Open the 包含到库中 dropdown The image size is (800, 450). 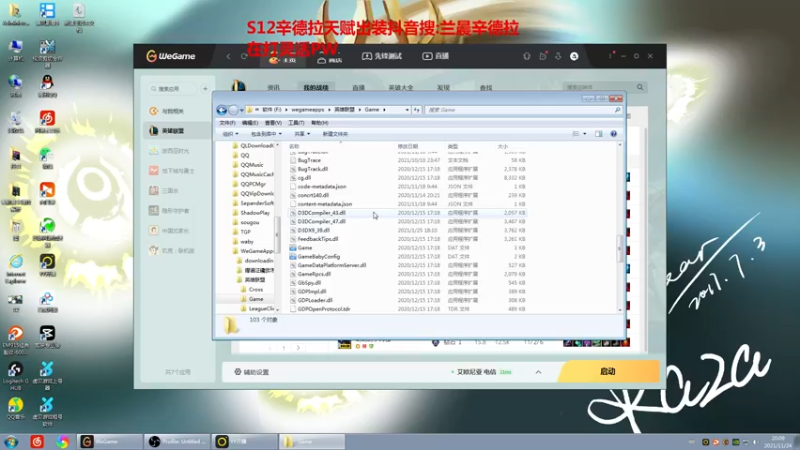point(266,134)
